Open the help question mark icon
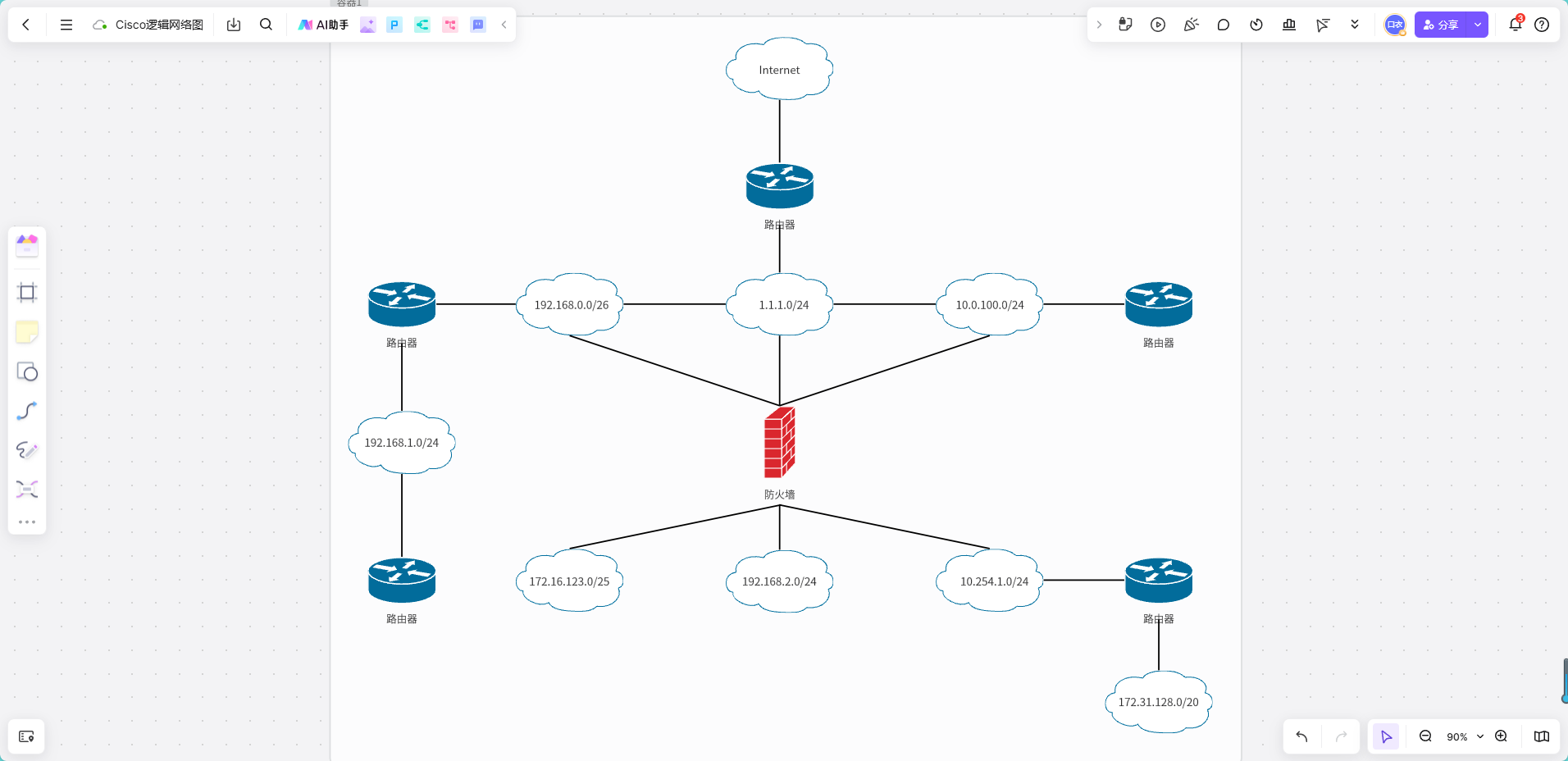 (1542, 25)
